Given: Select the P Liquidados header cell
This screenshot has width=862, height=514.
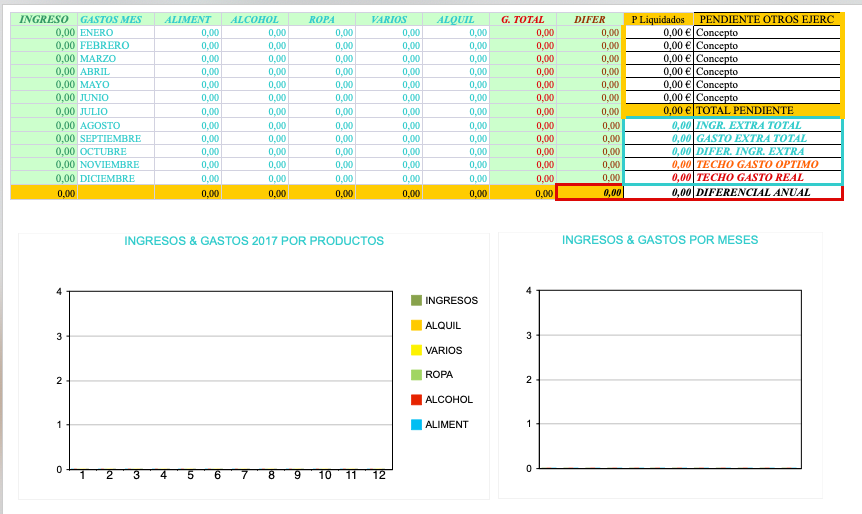Looking at the screenshot, I should pos(658,19).
